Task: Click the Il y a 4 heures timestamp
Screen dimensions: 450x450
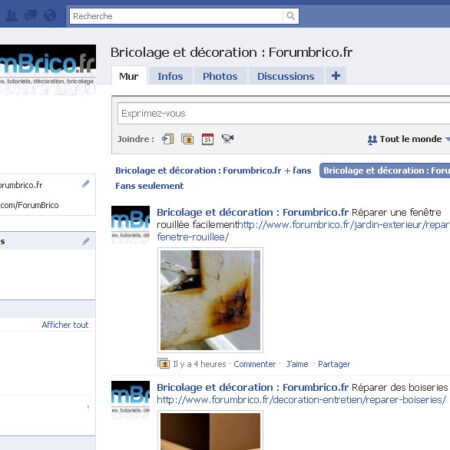Action: click(x=199, y=364)
